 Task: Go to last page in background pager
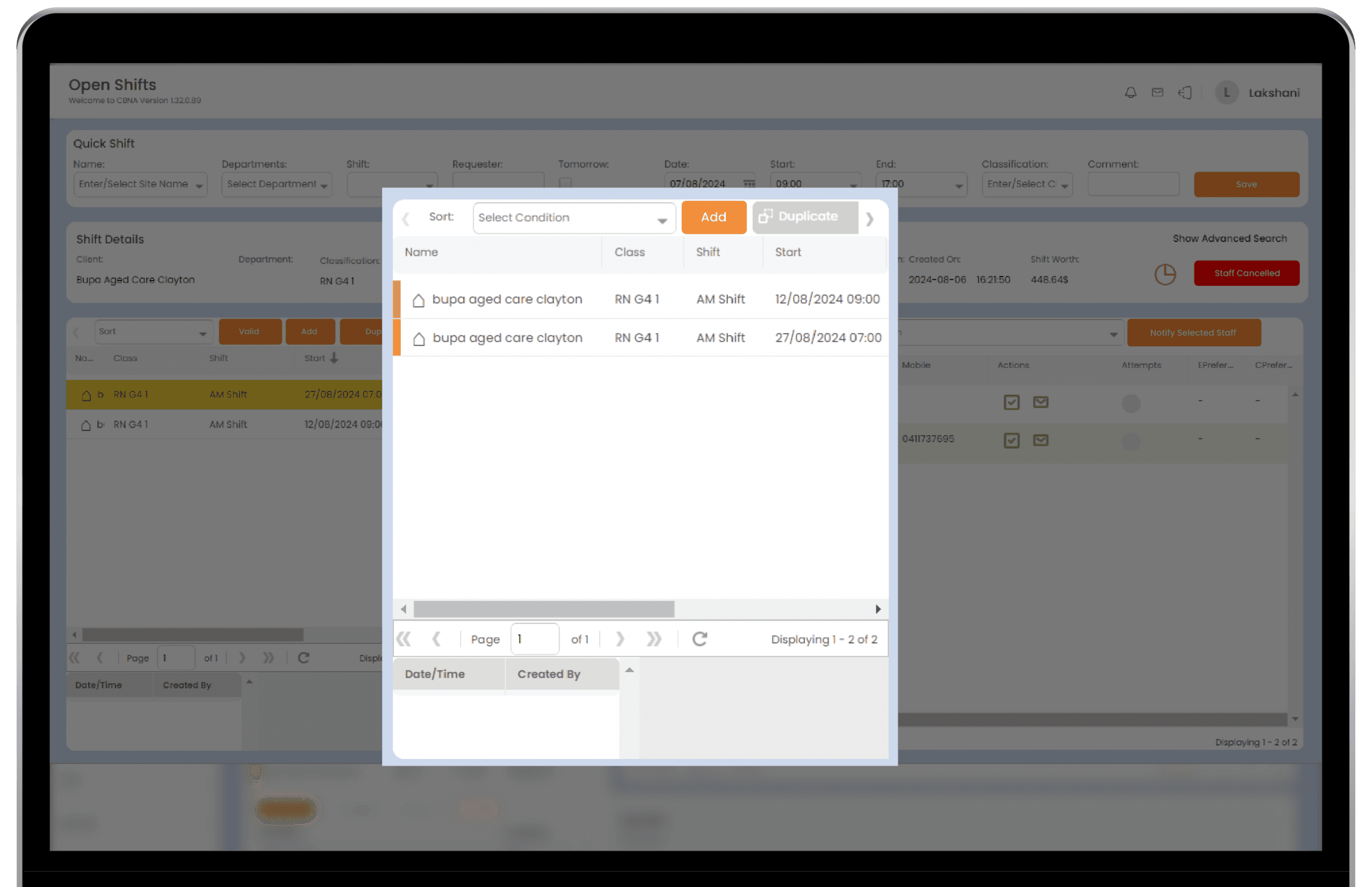pyautogui.click(x=268, y=658)
